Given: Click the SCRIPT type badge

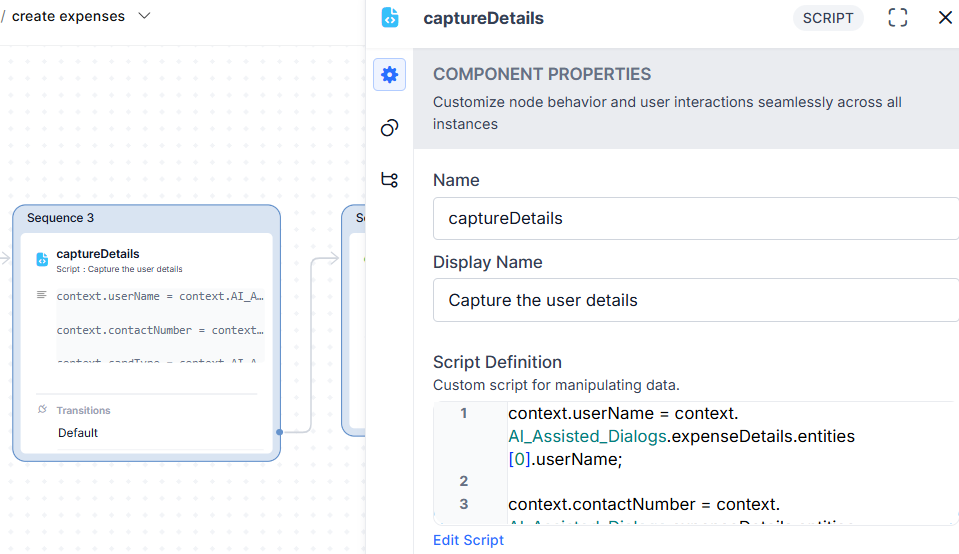Looking at the screenshot, I should pos(828,18).
